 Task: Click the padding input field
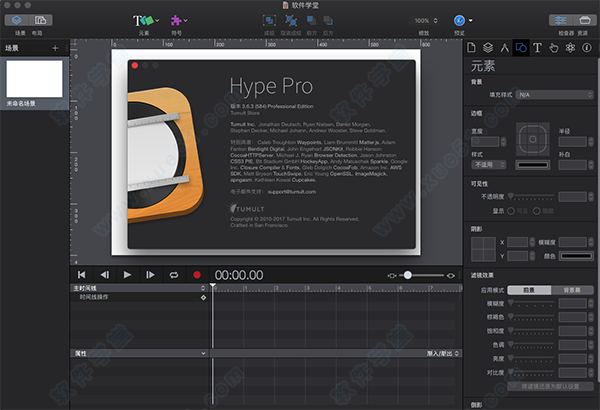click(x=573, y=165)
